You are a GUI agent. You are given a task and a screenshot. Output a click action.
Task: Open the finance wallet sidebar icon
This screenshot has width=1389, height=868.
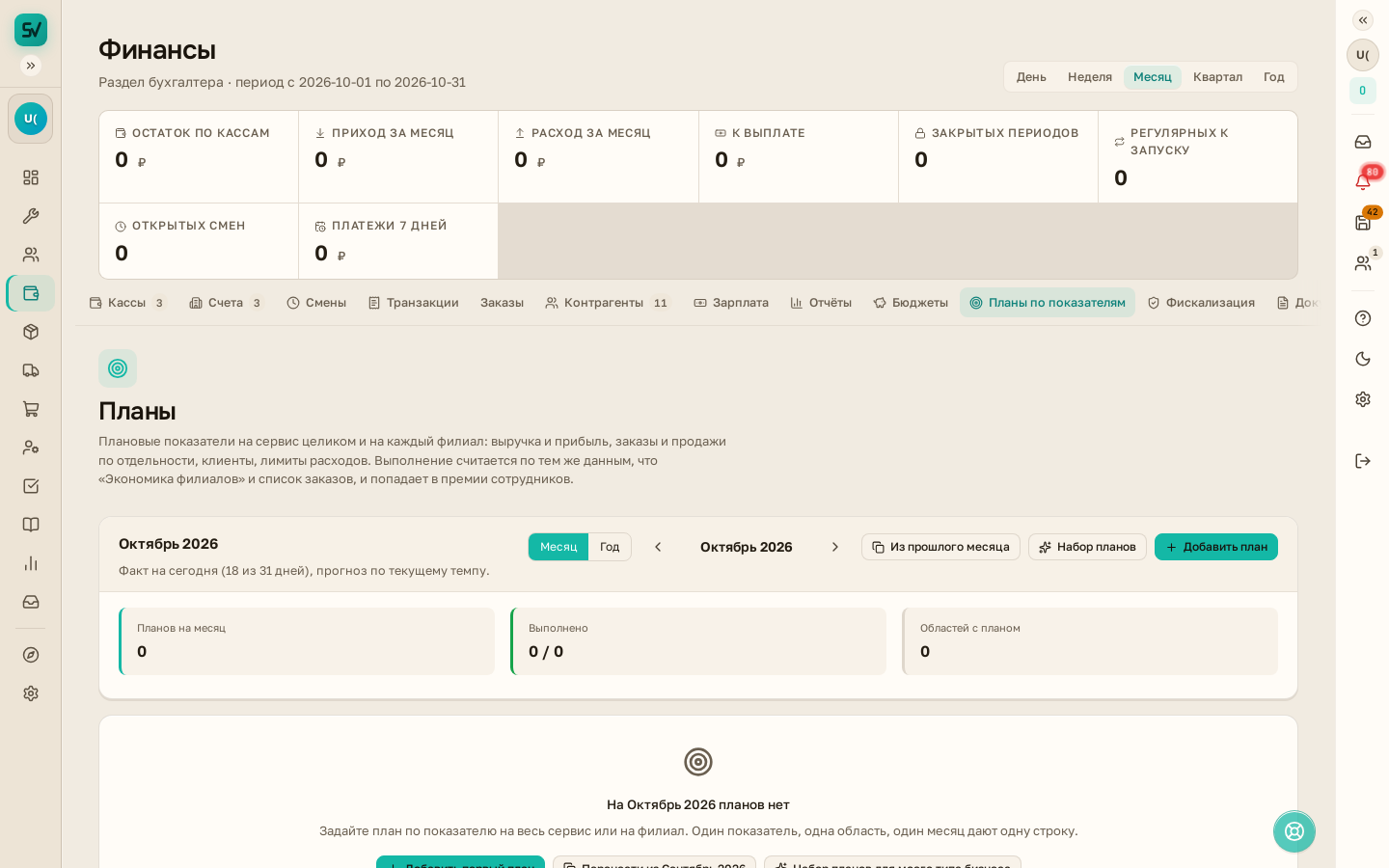pos(31,293)
